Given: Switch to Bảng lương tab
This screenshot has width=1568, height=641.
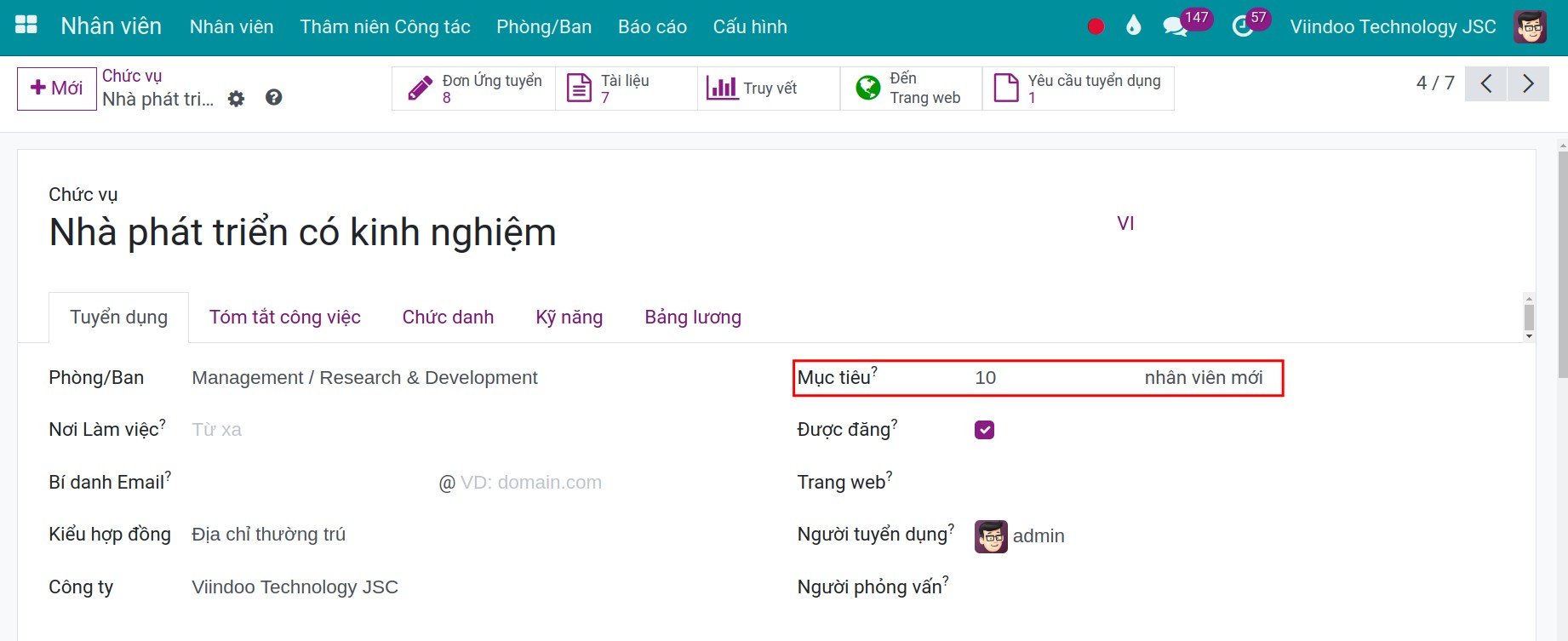Looking at the screenshot, I should pos(693,318).
